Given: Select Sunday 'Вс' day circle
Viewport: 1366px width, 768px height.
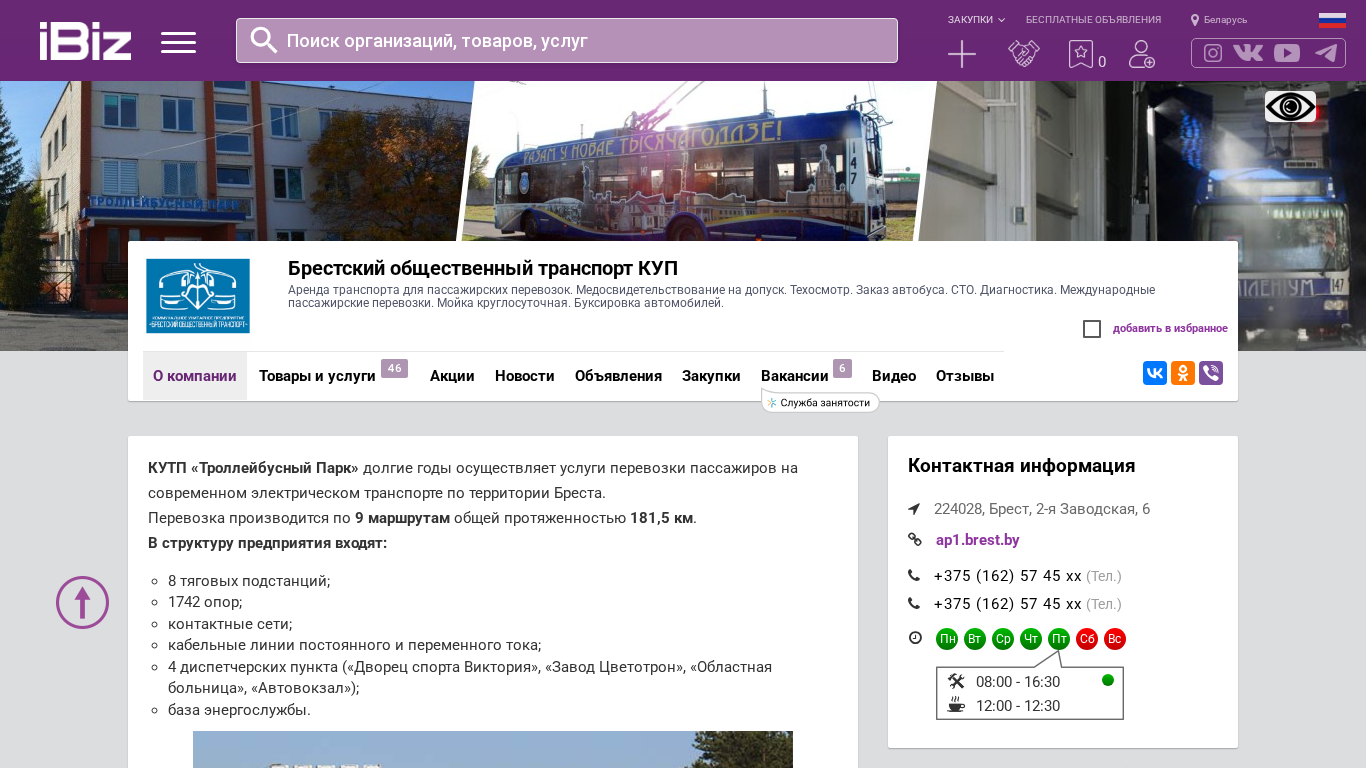Looking at the screenshot, I should tap(1115, 639).
